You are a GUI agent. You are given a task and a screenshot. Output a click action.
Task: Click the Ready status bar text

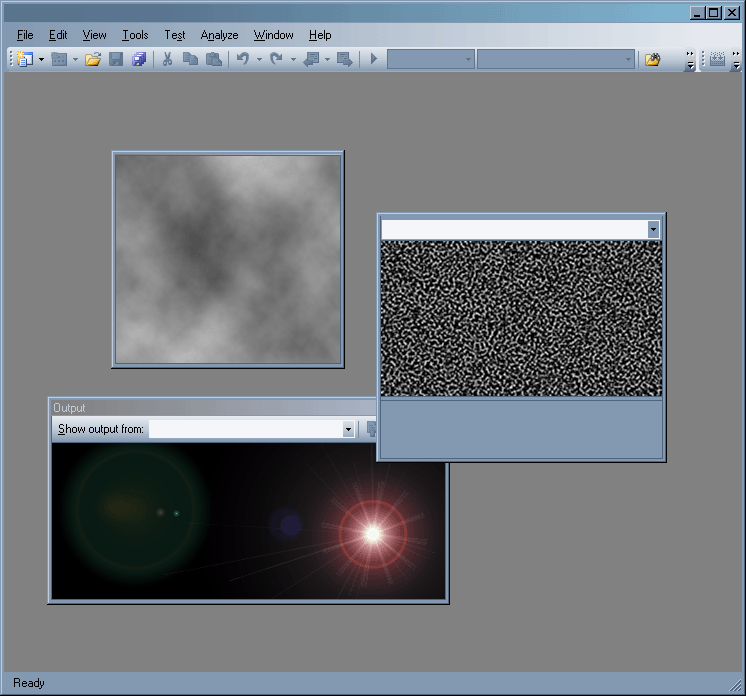(x=29, y=683)
